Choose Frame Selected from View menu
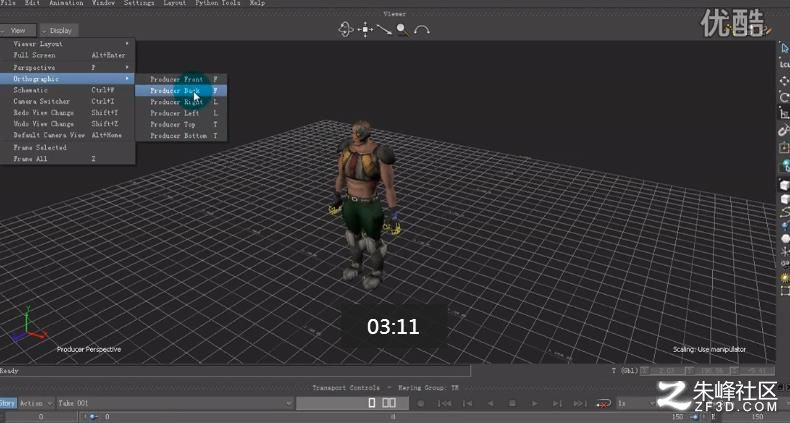Image resolution: width=790 pixels, height=423 pixels. click(x=68, y=148)
